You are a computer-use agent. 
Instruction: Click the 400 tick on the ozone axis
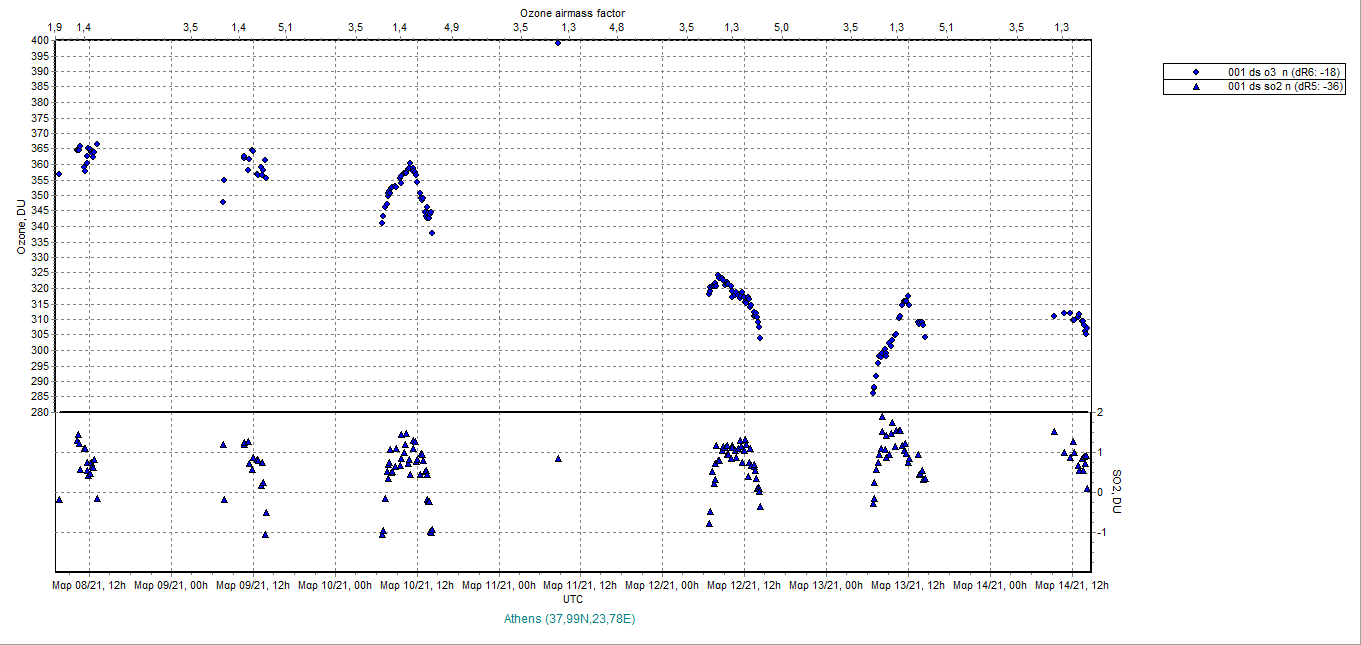(40, 40)
